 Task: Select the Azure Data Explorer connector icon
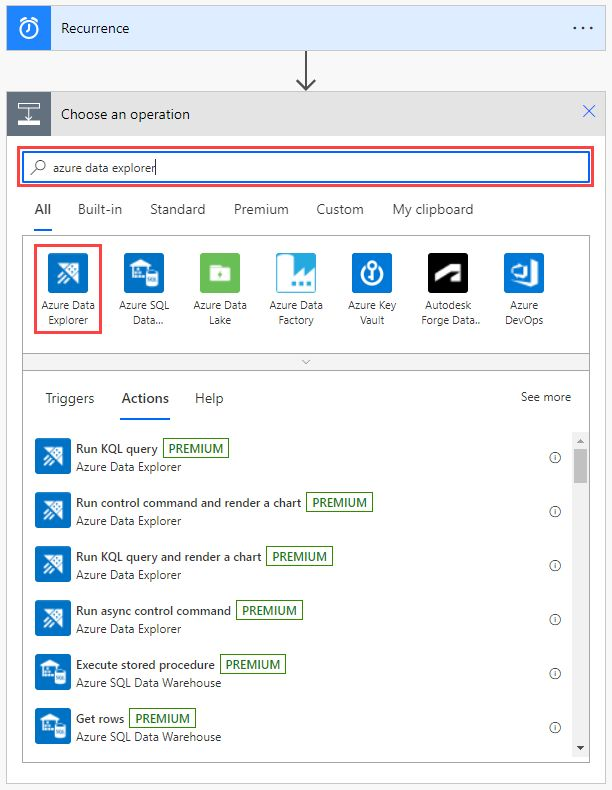click(x=68, y=273)
